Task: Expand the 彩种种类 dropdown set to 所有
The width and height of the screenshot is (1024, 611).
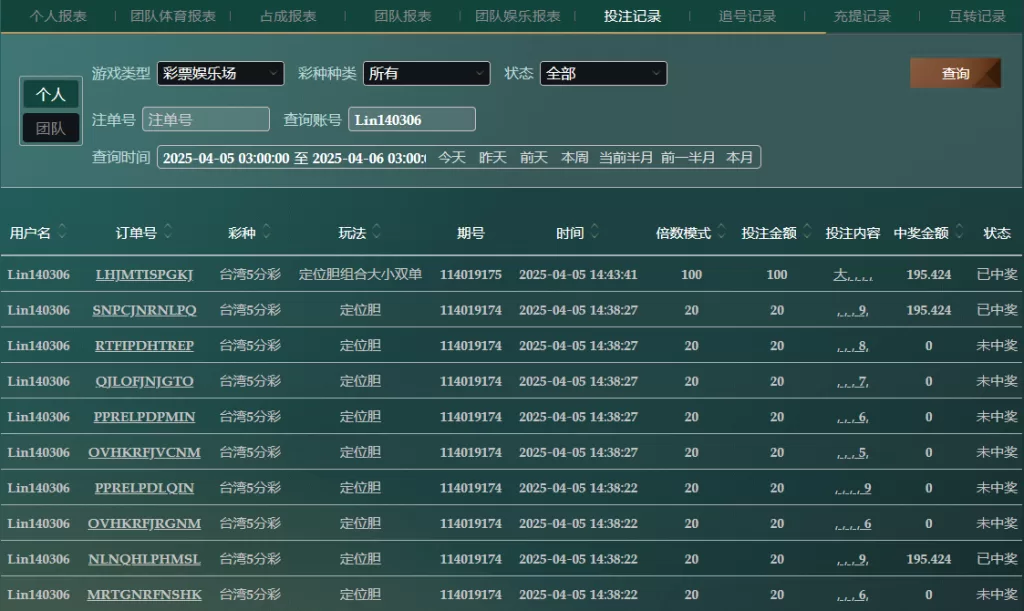Action: (x=426, y=73)
